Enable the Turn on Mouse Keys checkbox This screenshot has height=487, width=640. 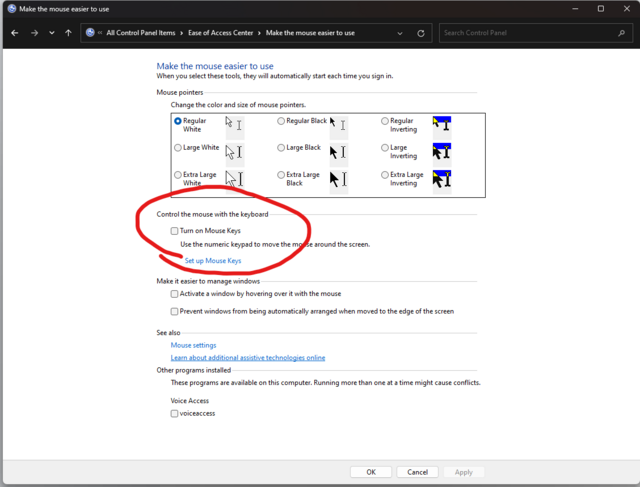175,231
